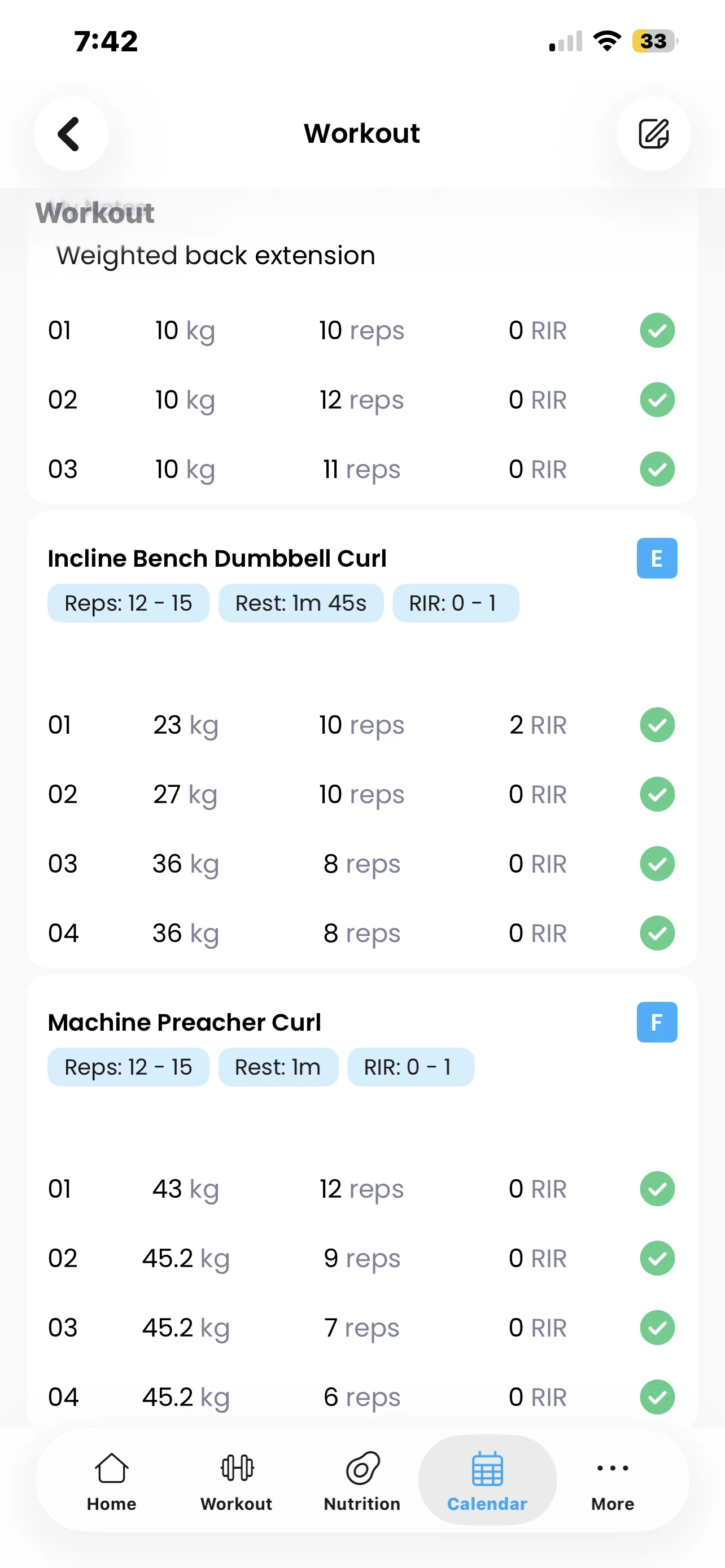This screenshot has width=725, height=1568.
Task: Open the edit workout pencil icon
Action: (653, 134)
